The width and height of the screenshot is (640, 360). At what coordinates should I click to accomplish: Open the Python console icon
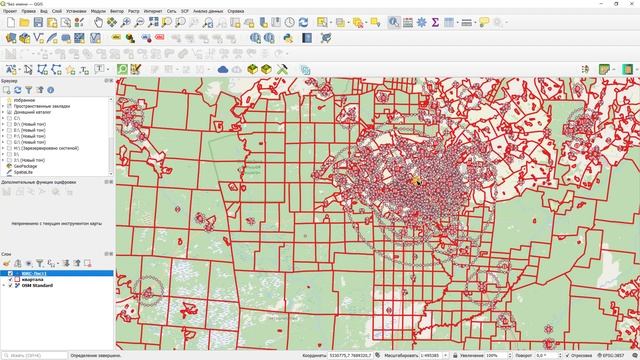(288, 38)
